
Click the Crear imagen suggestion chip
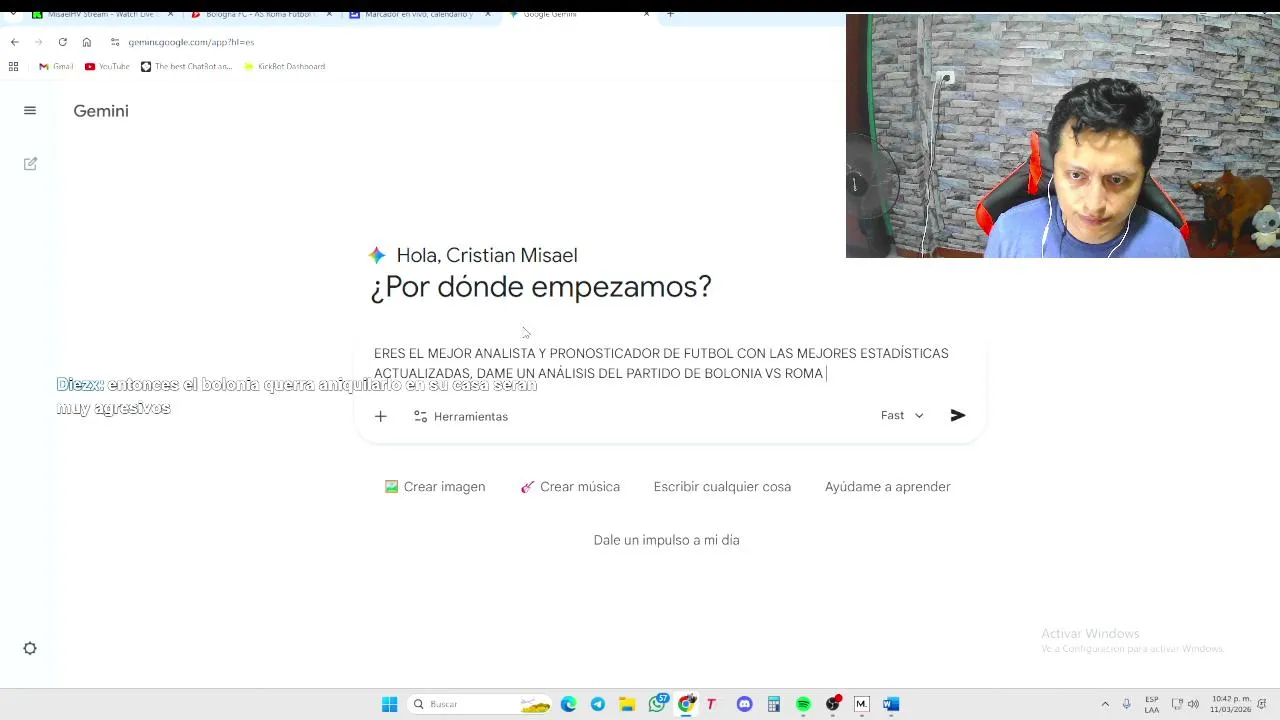point(435,487)
